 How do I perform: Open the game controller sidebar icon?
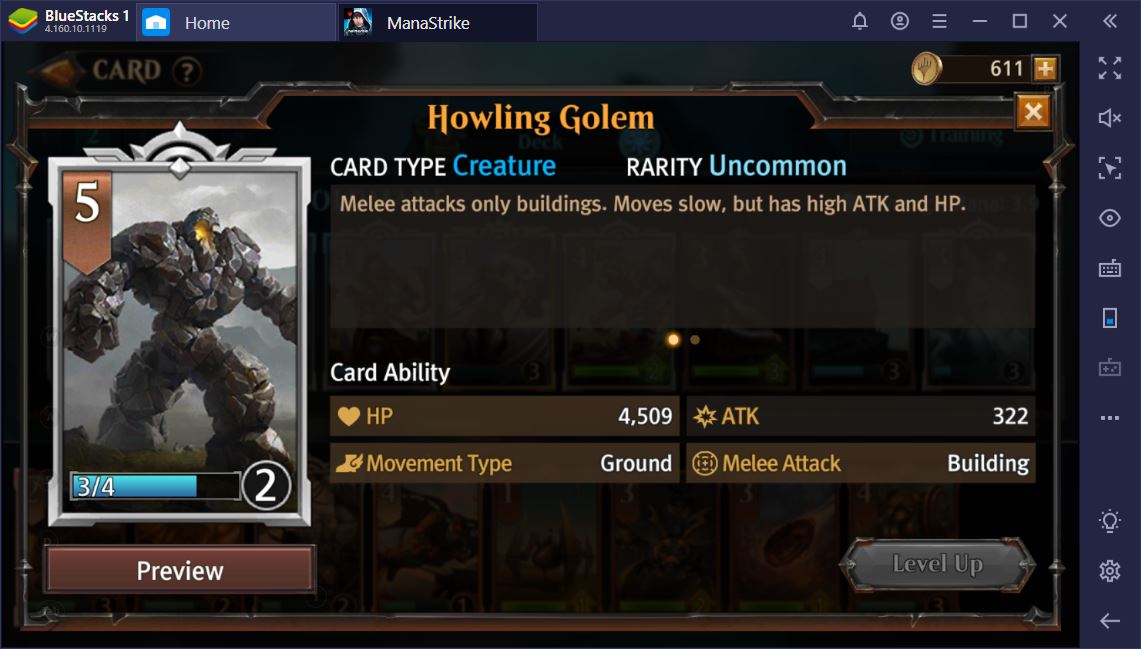[x=1109, y=367]
